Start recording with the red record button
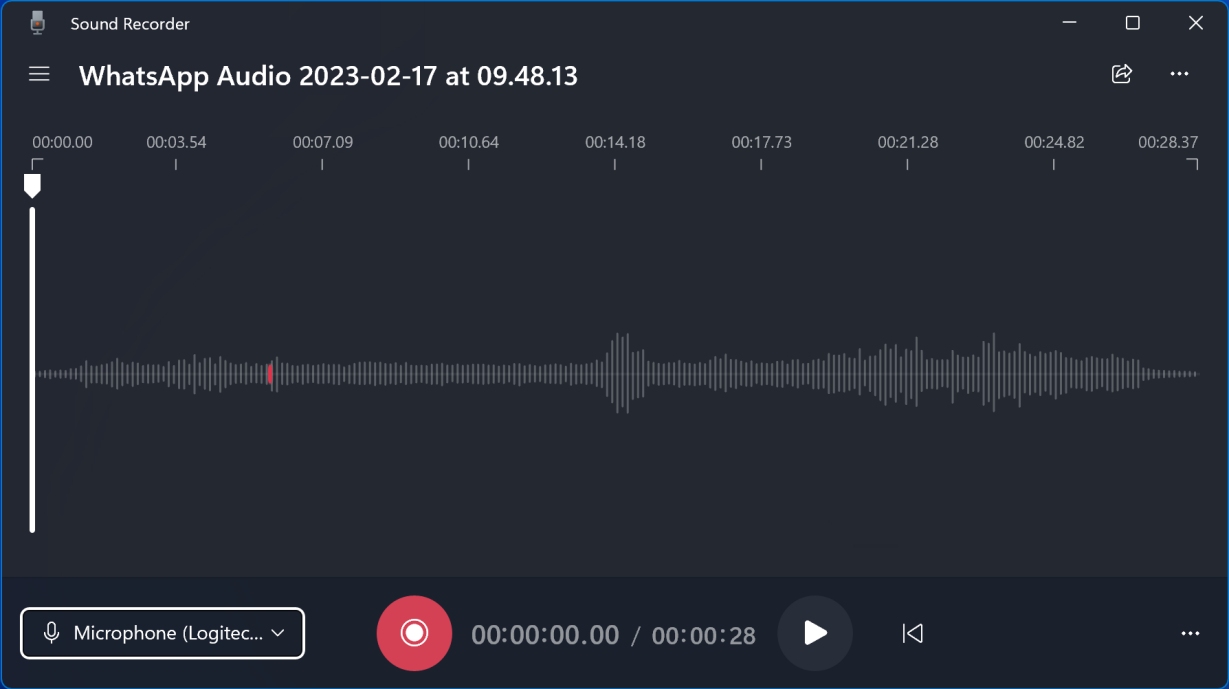1229x689 pixels. coord(414,633)
